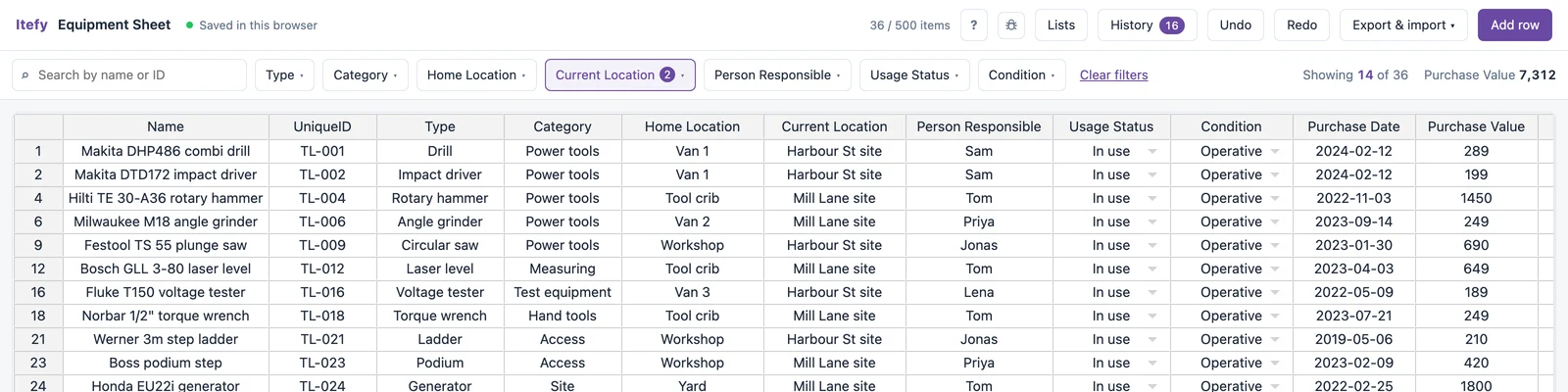Click the bug report icon button

1011,25
